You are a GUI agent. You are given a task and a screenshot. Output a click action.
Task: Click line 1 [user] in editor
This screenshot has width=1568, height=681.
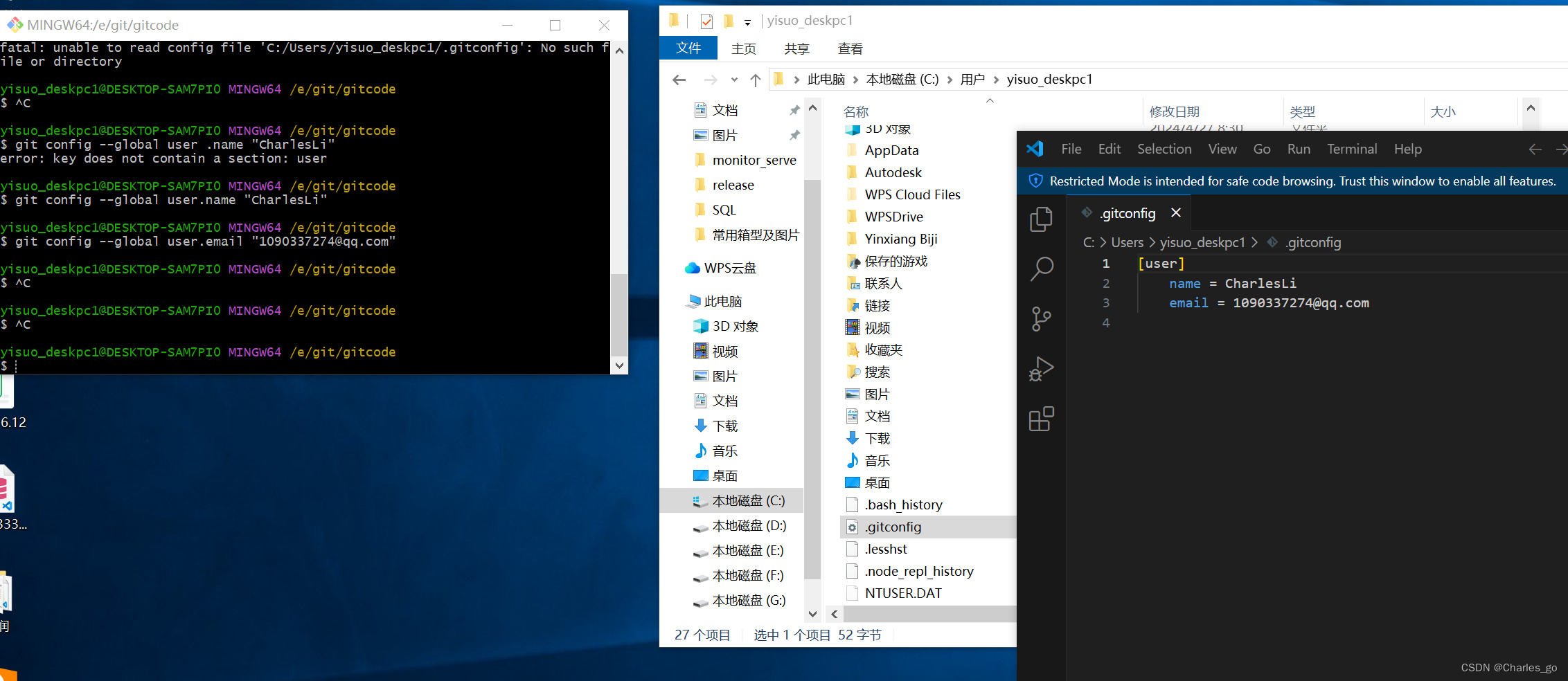[x=1161, y=264]
